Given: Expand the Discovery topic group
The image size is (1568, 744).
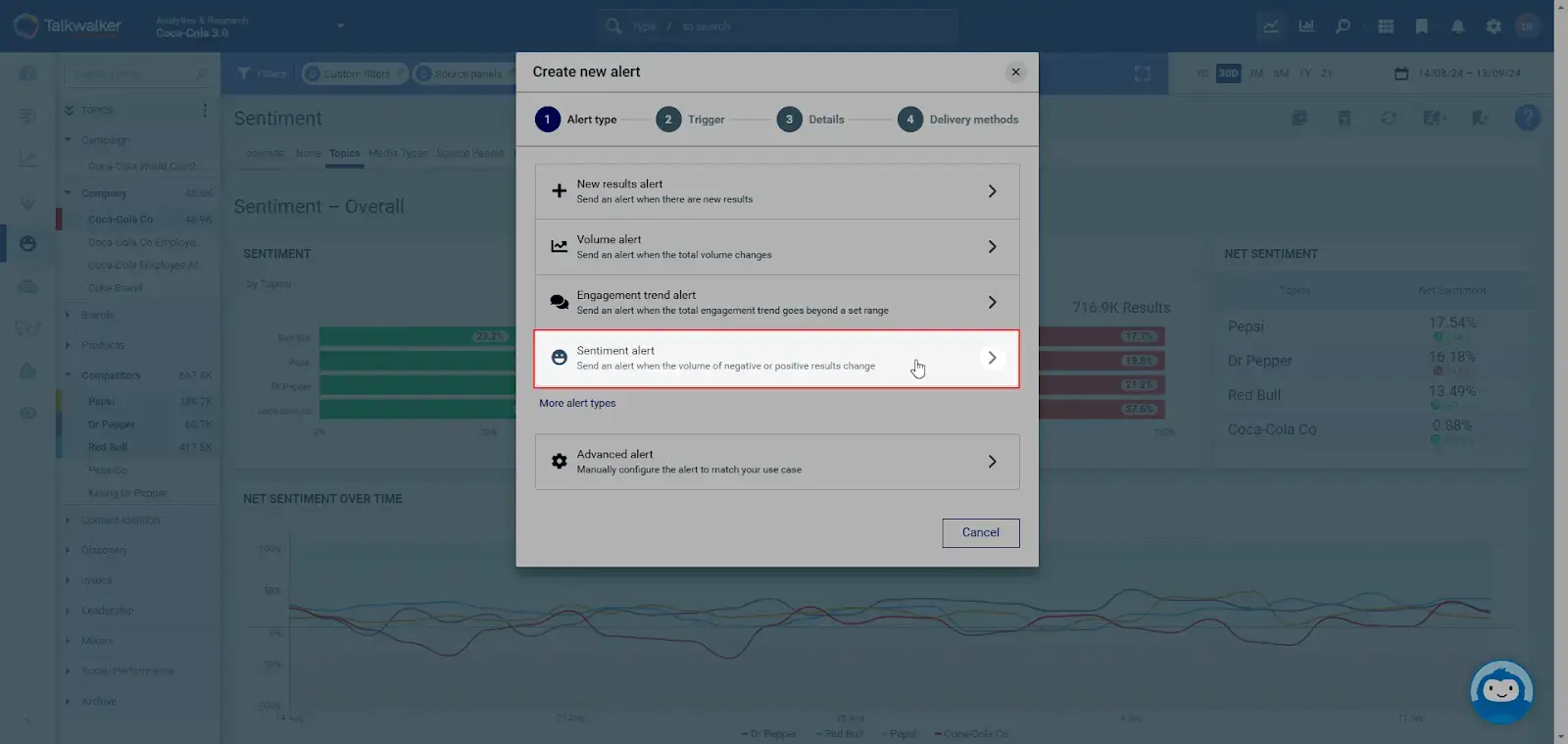Looking at the screenshot, I should pos(68,550).
